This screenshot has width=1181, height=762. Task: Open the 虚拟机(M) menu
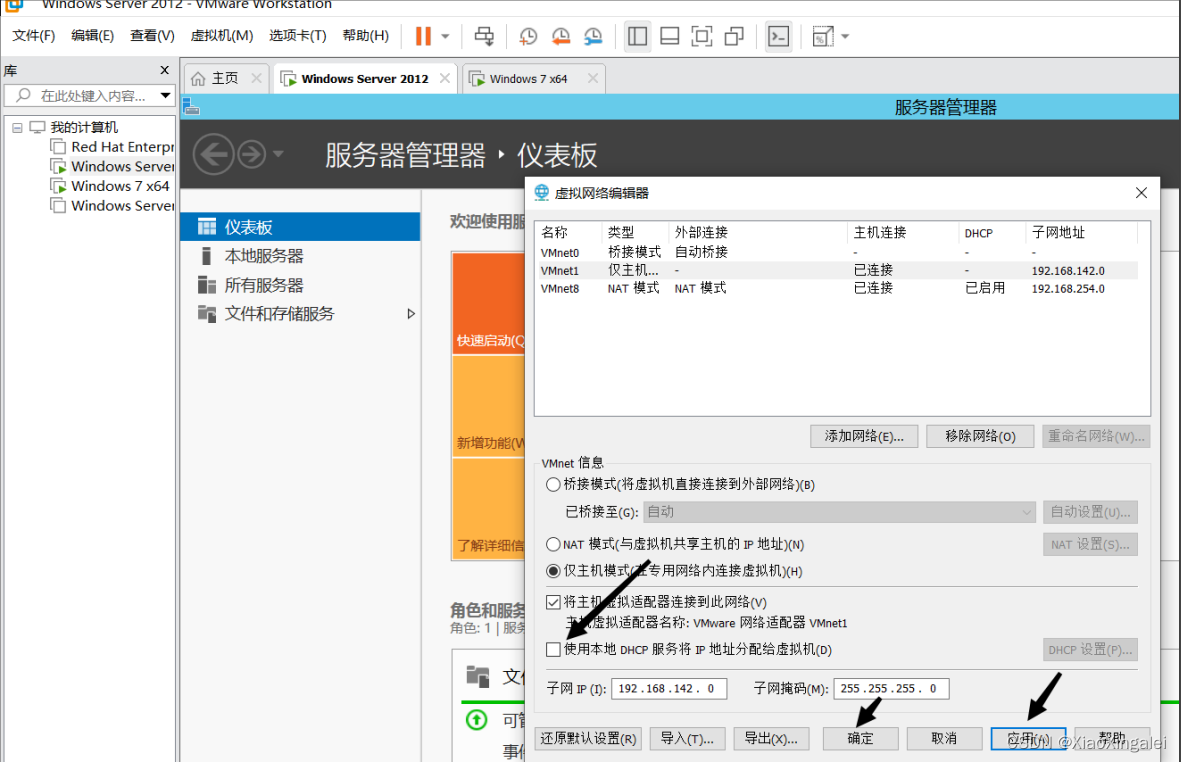pyautogui.click(x=221, y=35)
